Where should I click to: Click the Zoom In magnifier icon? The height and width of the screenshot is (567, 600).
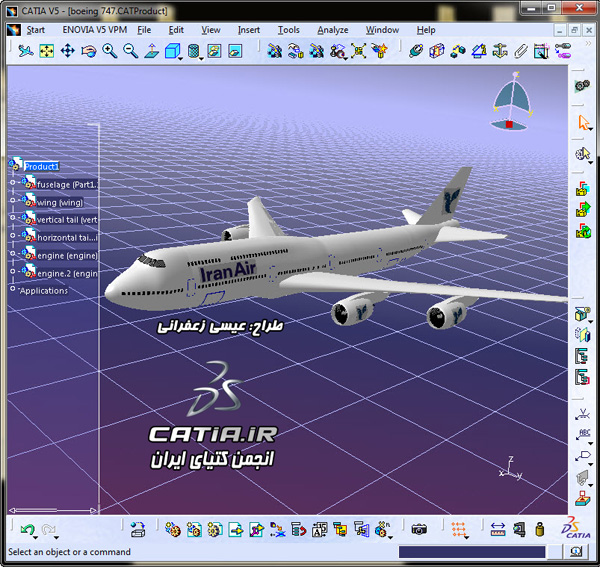pyautogui.click(x=109, y=51)
